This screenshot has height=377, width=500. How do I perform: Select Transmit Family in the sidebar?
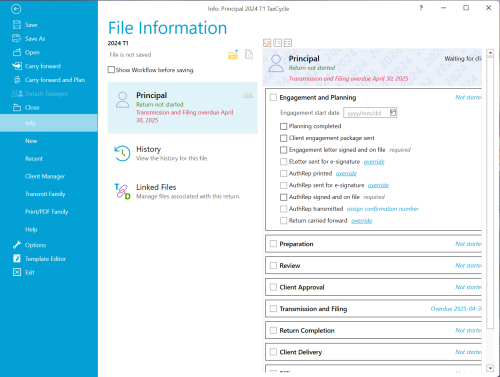point(45,194)
